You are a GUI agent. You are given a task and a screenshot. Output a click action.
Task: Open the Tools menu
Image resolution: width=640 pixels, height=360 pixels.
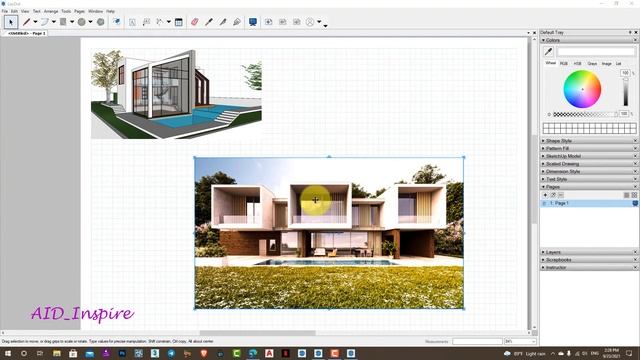pos(66,11)
